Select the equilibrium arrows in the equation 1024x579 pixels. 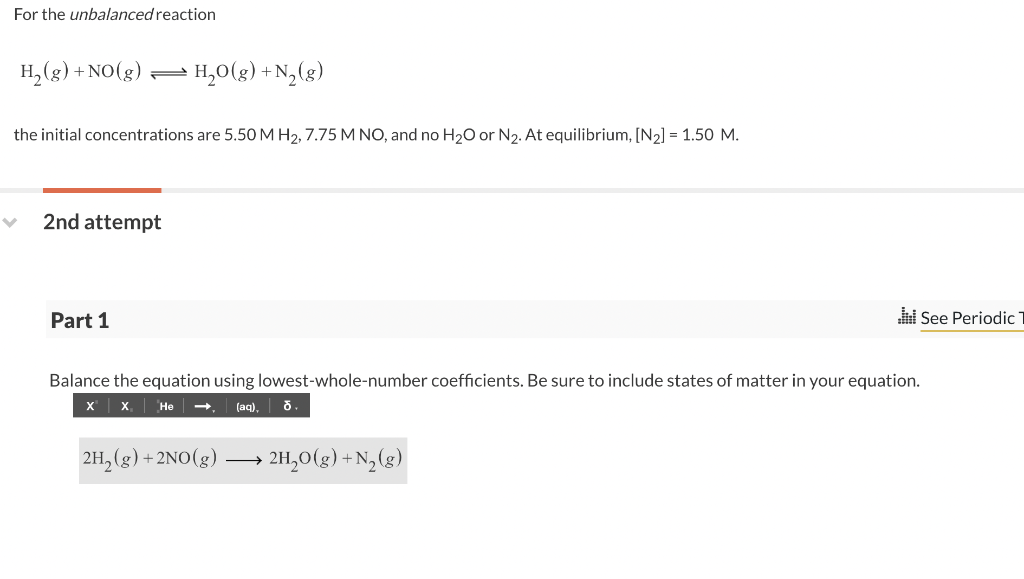[169, 72]
